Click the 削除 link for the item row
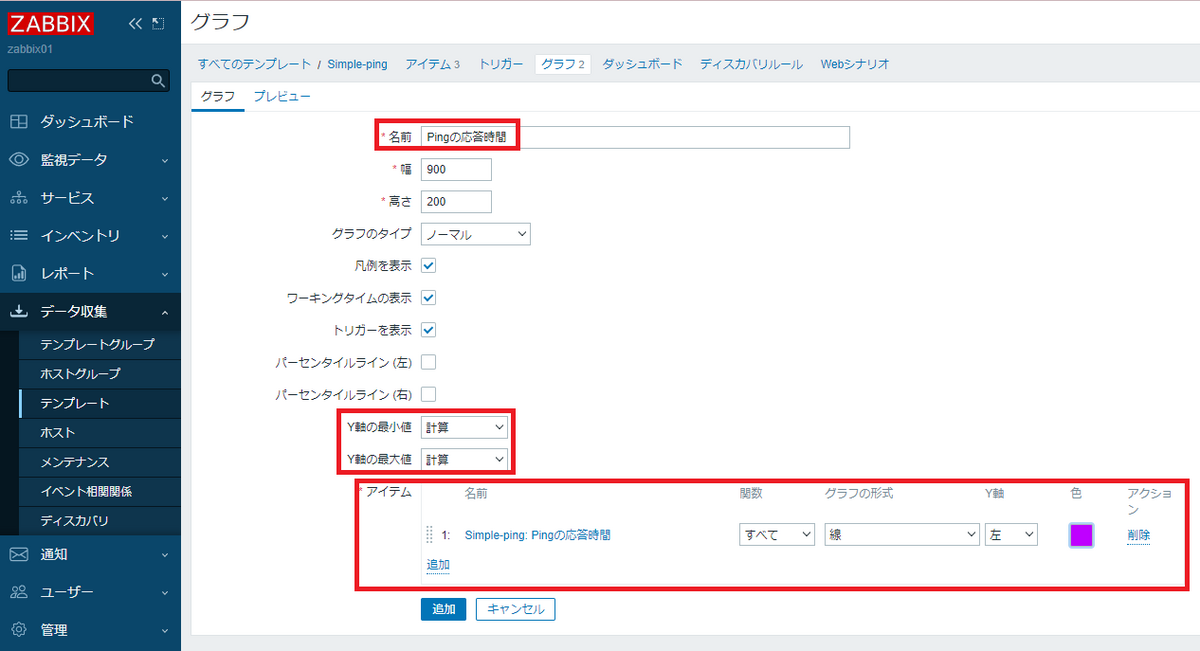Screen dimensions: 1200x651 pos(1139,534)
